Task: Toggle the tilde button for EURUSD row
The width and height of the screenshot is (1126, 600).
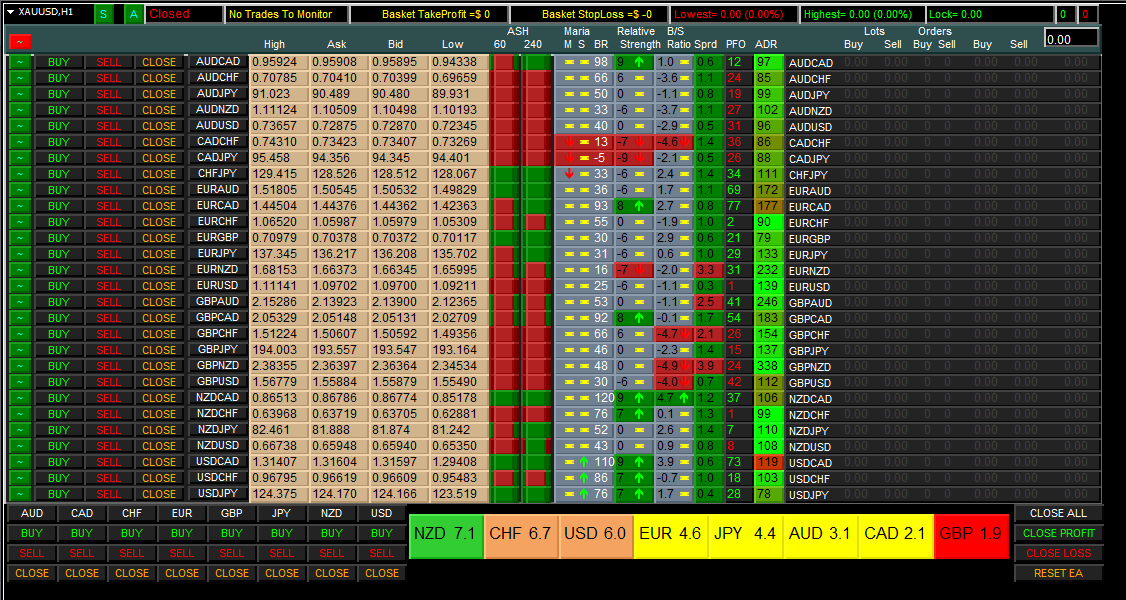Action: tap(20, 286)
